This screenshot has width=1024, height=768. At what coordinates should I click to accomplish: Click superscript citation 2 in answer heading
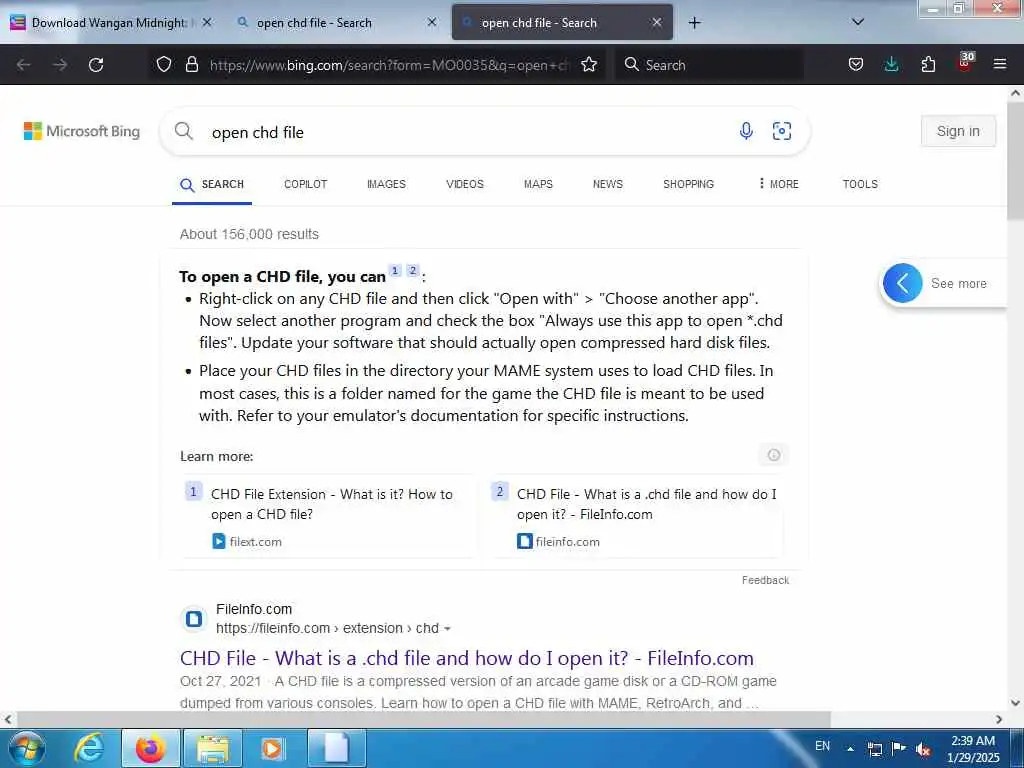click(x=413, y=270)
